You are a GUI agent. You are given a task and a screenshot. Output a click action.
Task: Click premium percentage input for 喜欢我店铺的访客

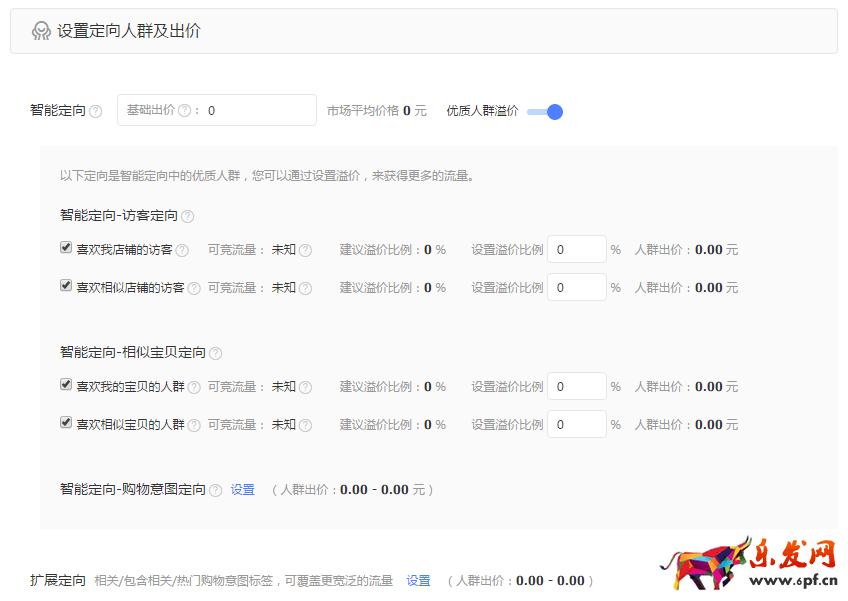click(577, 248)
